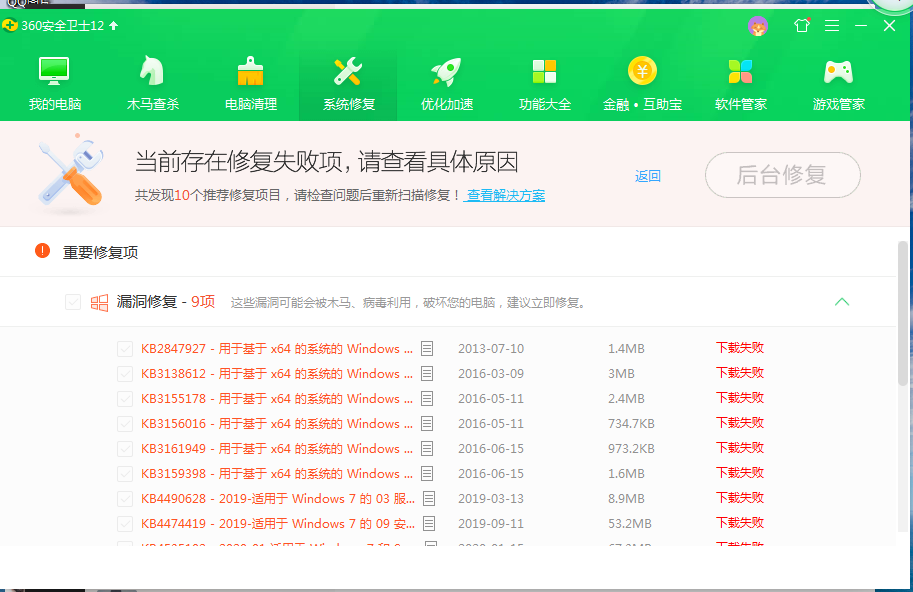The width and height of the screenshot is (913, 592).
Task: Toggle checkbox for KB2847927
Action: coord(125,349)
